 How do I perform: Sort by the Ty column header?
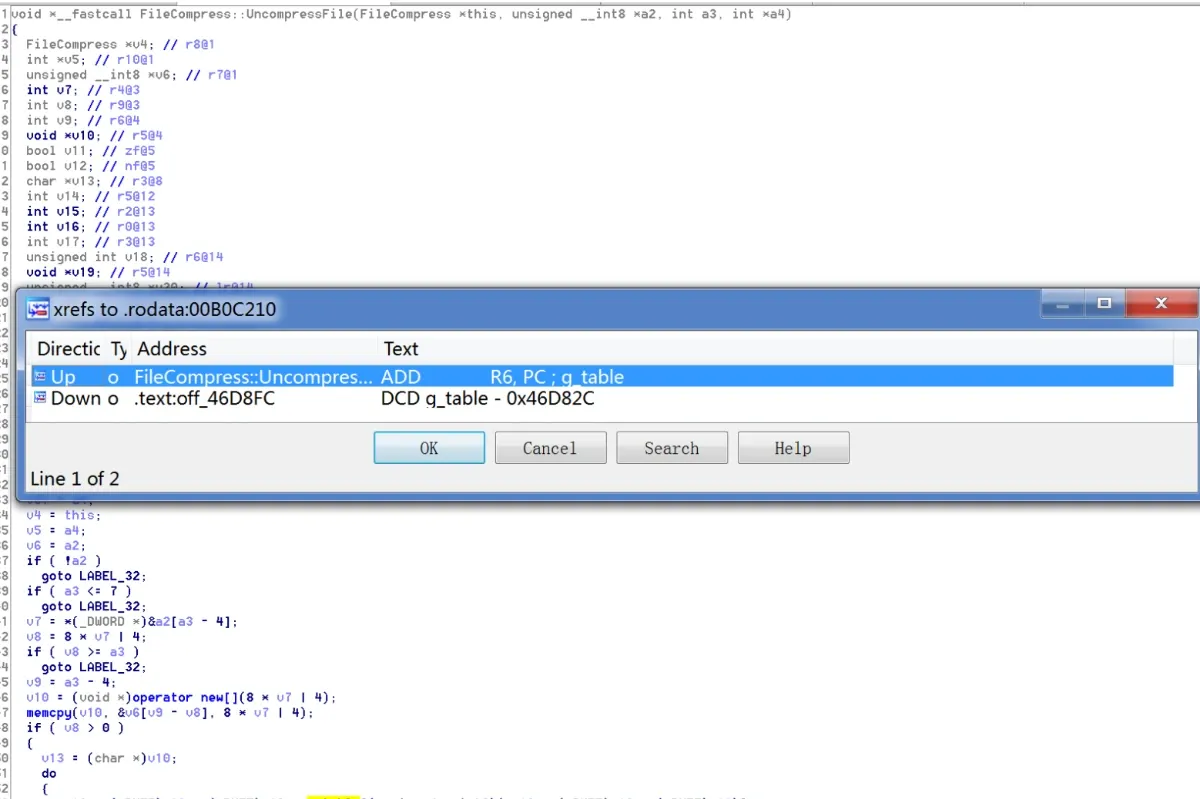point(118,348)
